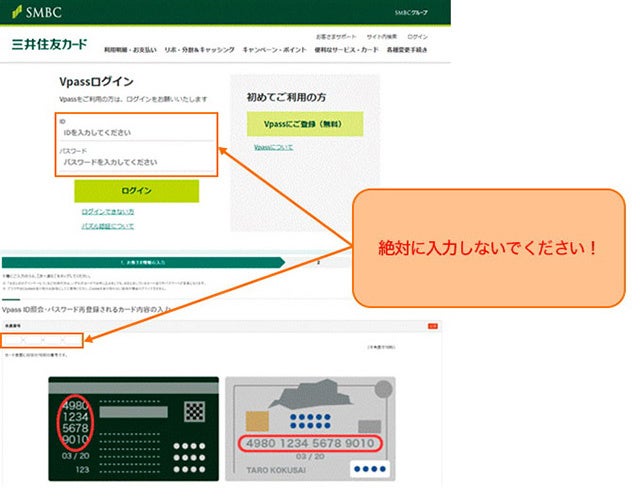
Task: Open 利用明細・お支払い menu
Action: tap(130, 50)
